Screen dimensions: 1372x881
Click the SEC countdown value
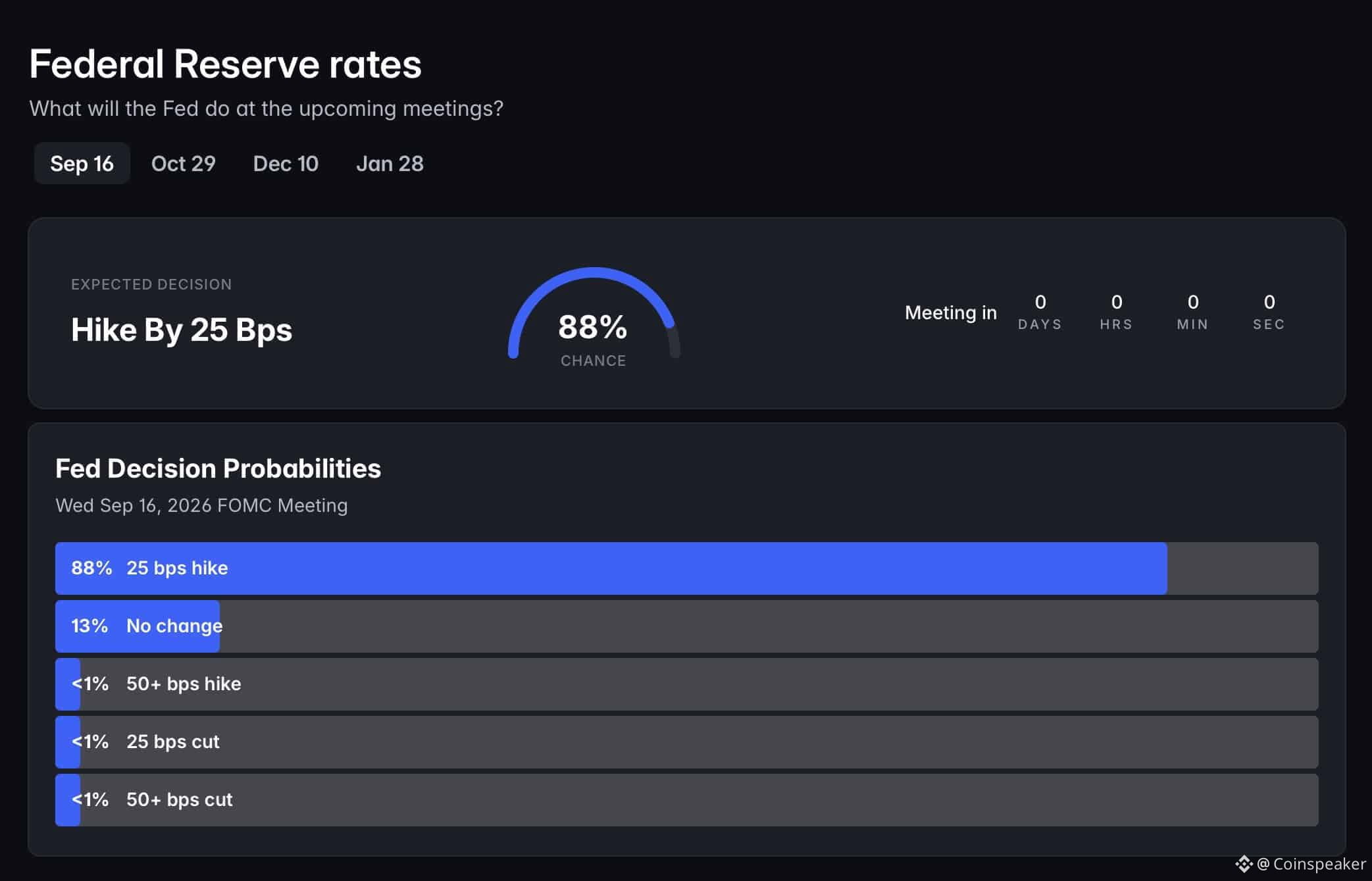(1269, 302)
